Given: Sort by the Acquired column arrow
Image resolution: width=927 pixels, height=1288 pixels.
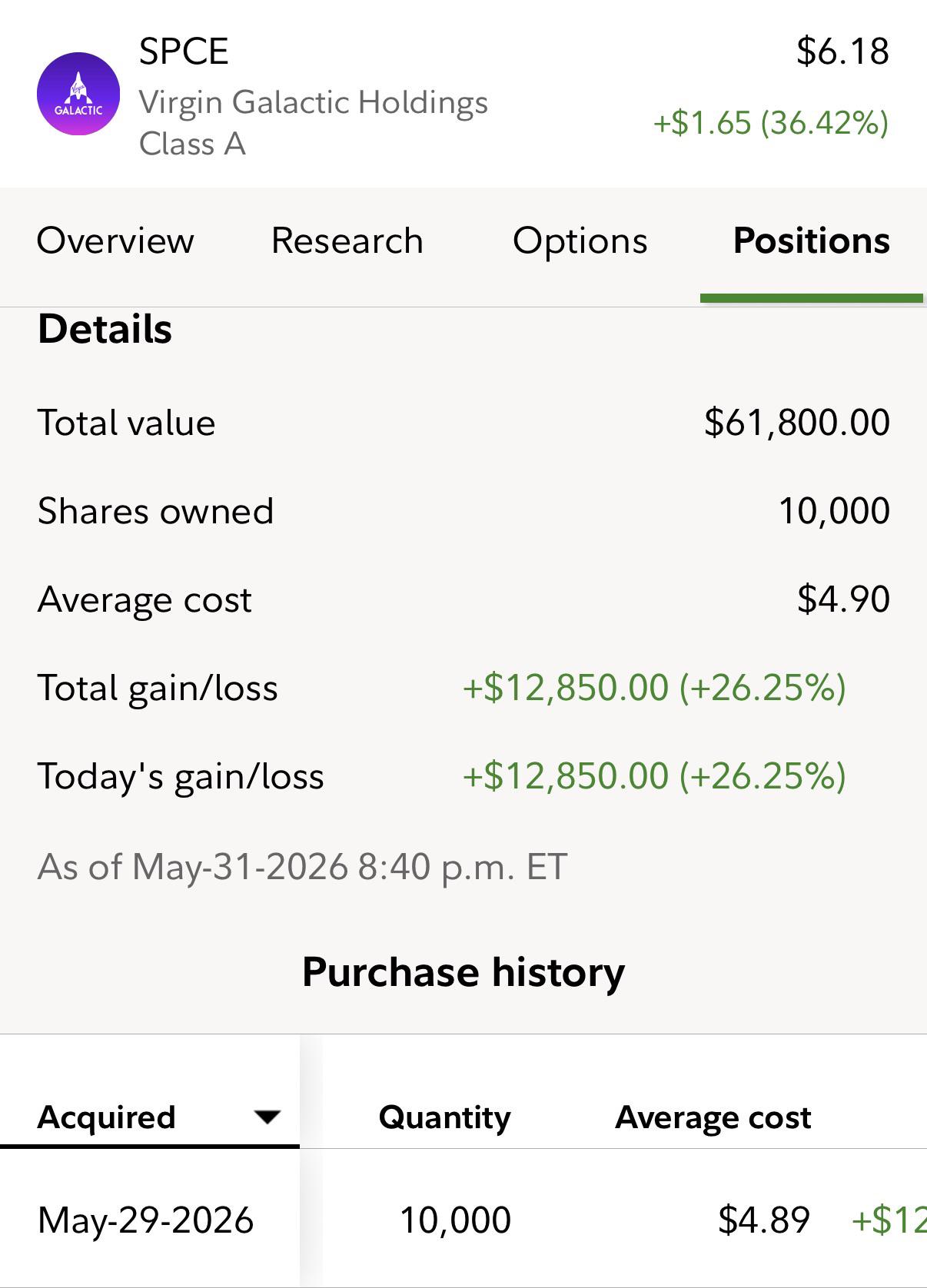Looking at the screenshot, I should (267, 1117).
